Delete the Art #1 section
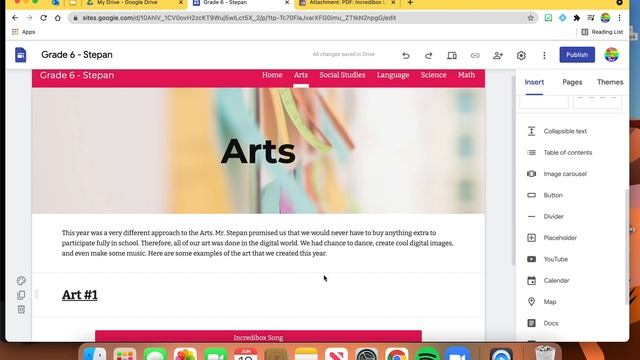This screenshot has width=640, height=360. (x=21, y=309)
